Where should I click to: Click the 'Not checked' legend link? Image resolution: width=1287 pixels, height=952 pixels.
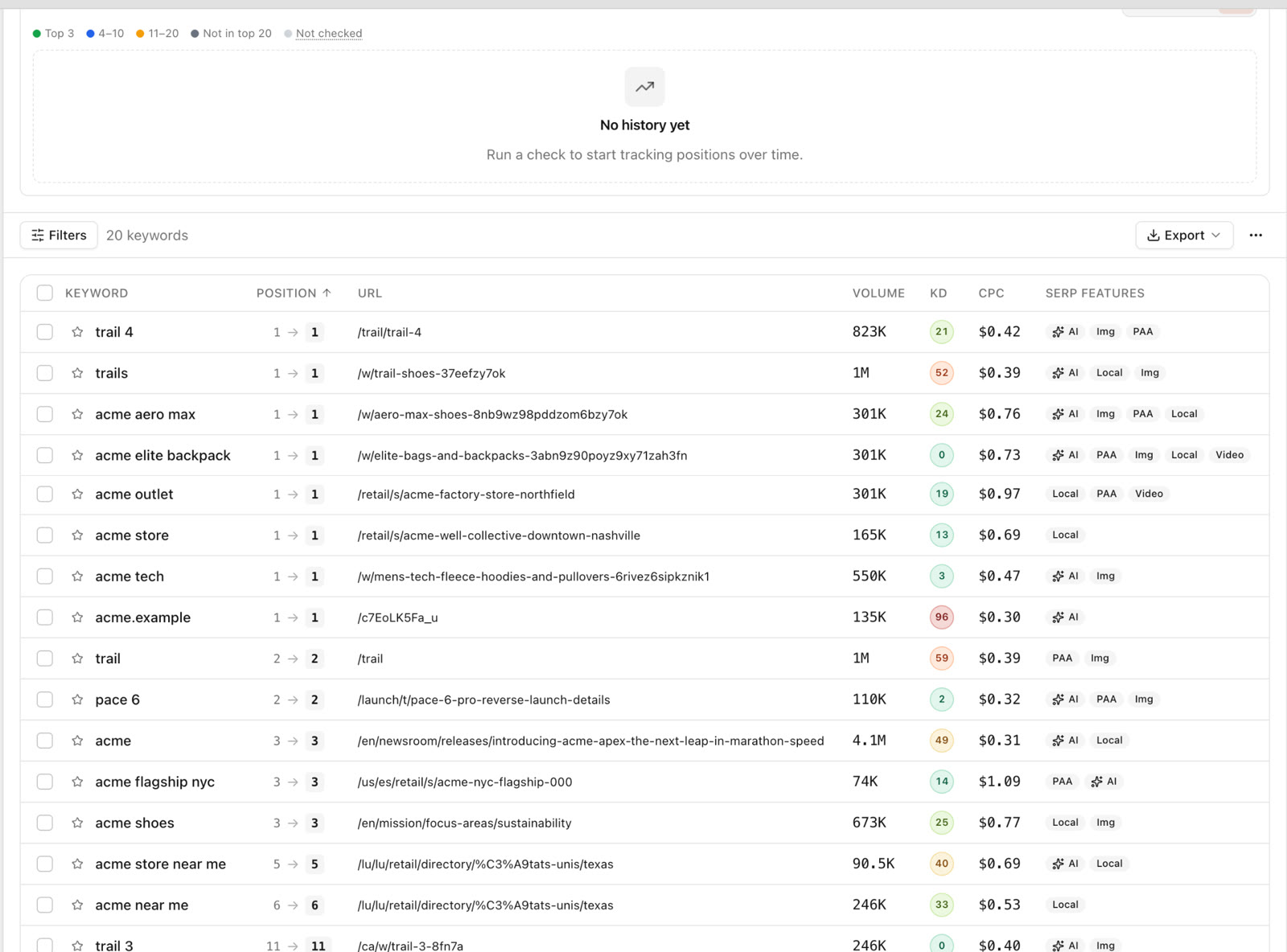329,34
